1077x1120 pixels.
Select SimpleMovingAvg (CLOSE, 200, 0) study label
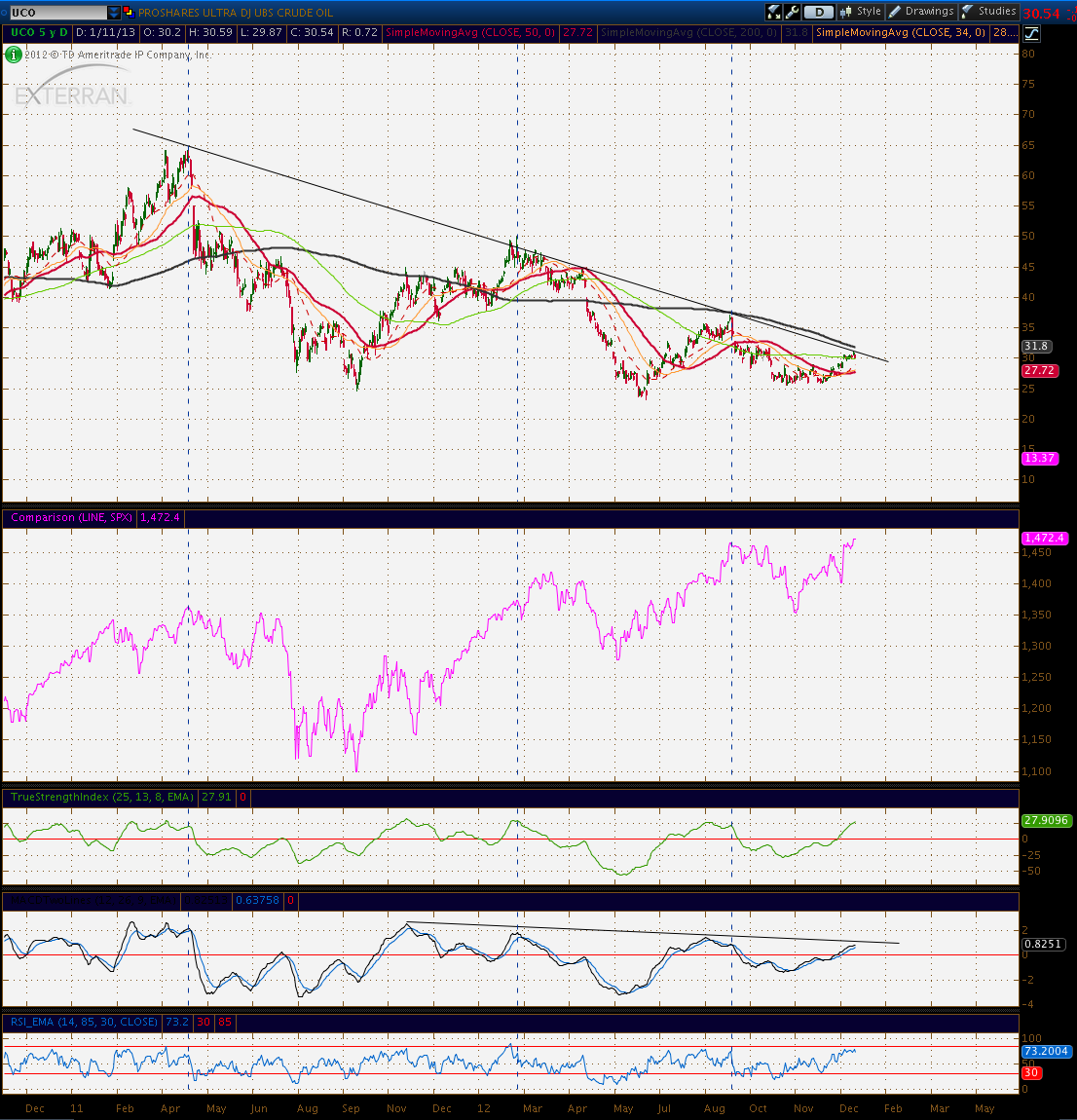(688, 33)
